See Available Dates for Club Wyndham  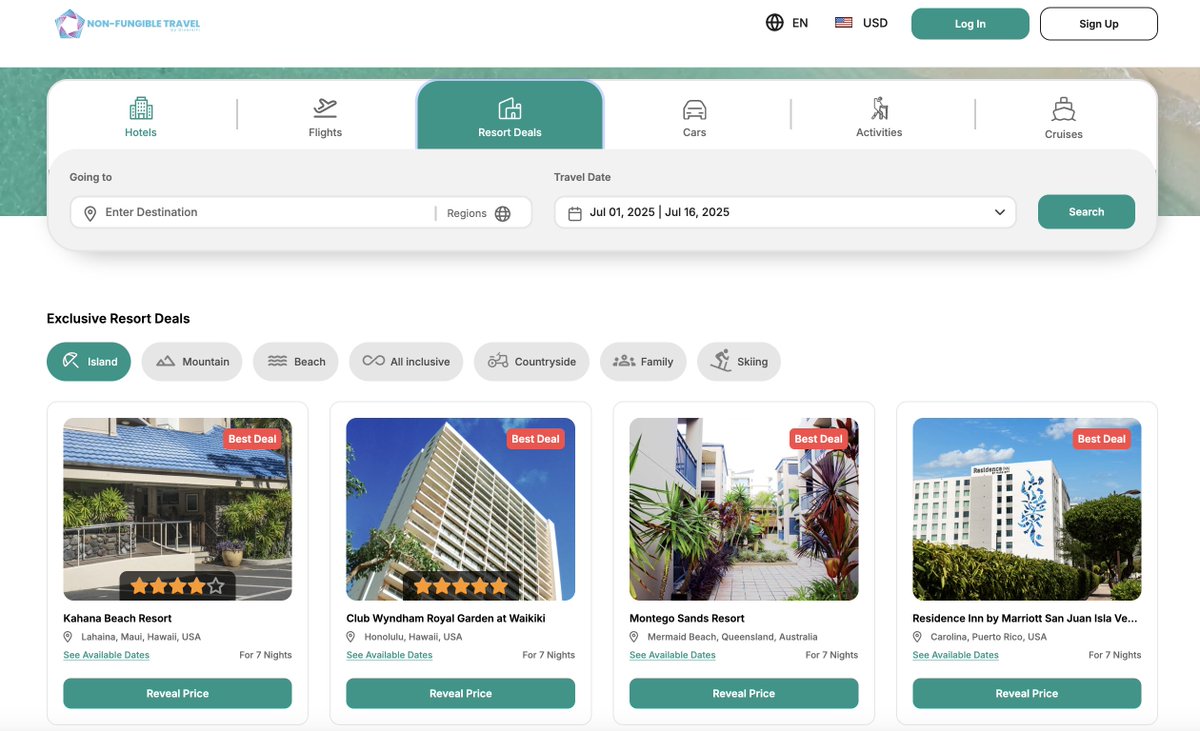coord(389,655)
